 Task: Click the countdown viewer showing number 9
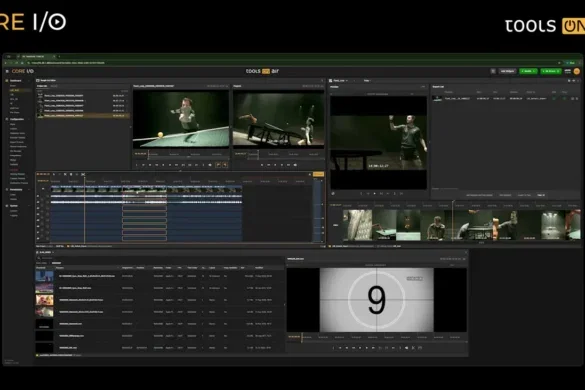376,299
